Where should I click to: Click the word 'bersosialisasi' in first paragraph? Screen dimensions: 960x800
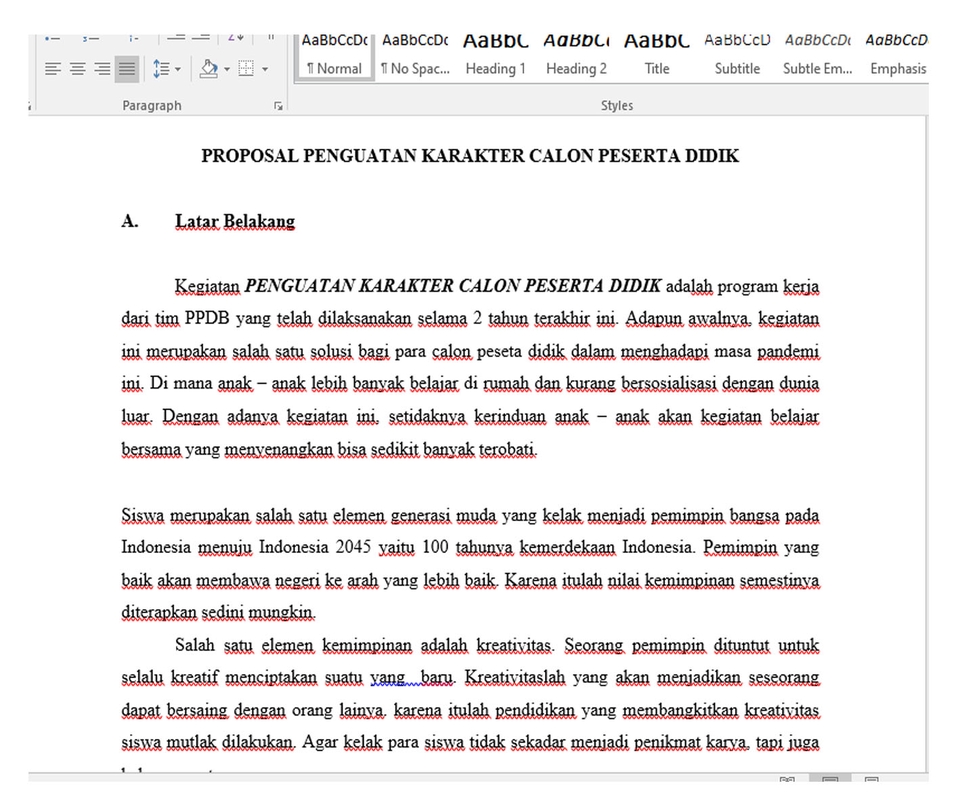point(669,384)
